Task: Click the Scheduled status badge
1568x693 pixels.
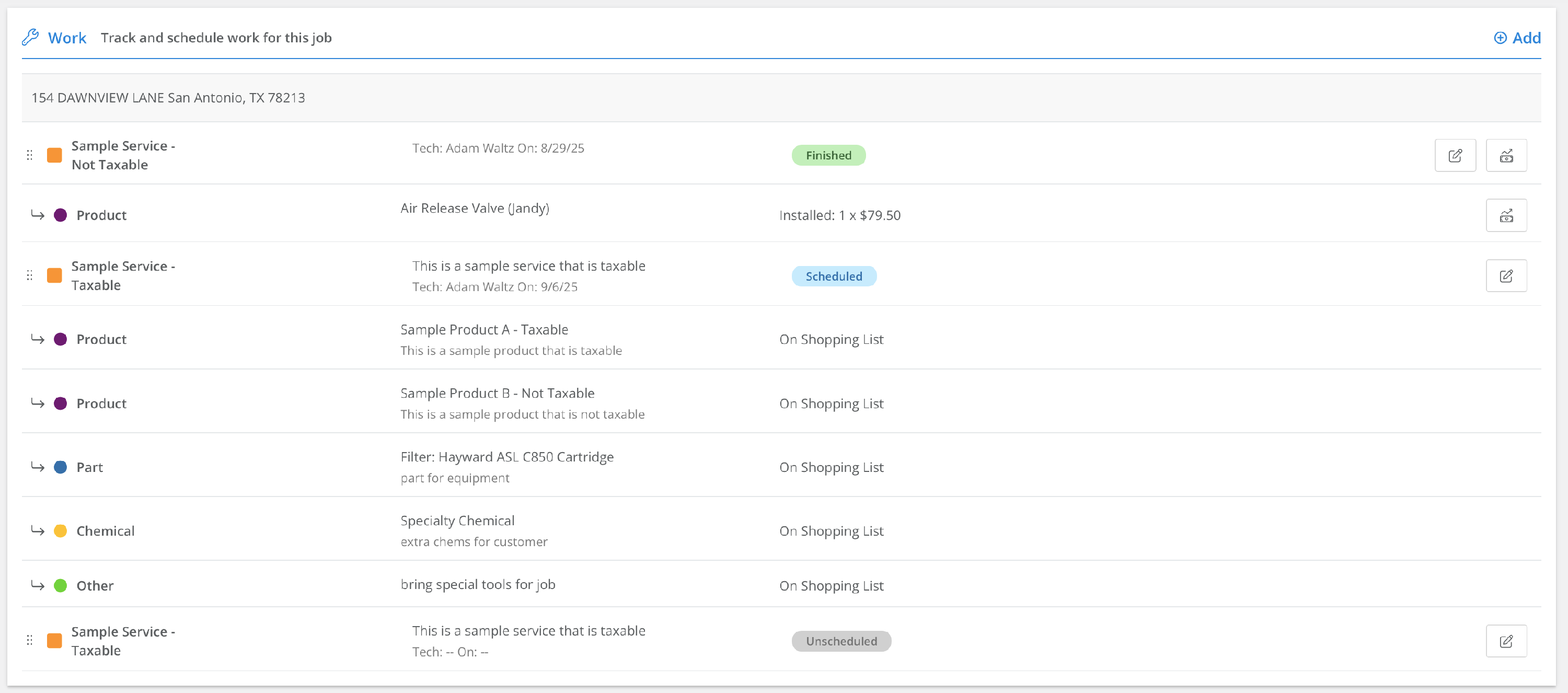Action: pyautogui.click(x=833, y=276)
